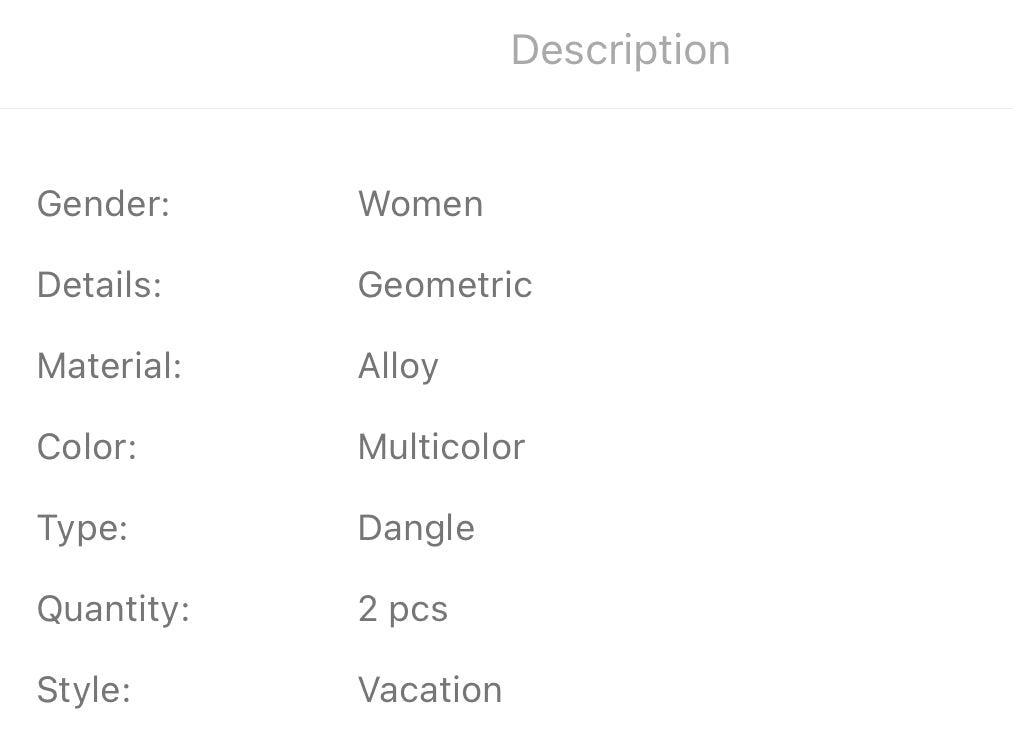The width and height of the screenshot is (1013, 730).
Task: Click the word pcs in the quantity value
Action: pos(418,611)
